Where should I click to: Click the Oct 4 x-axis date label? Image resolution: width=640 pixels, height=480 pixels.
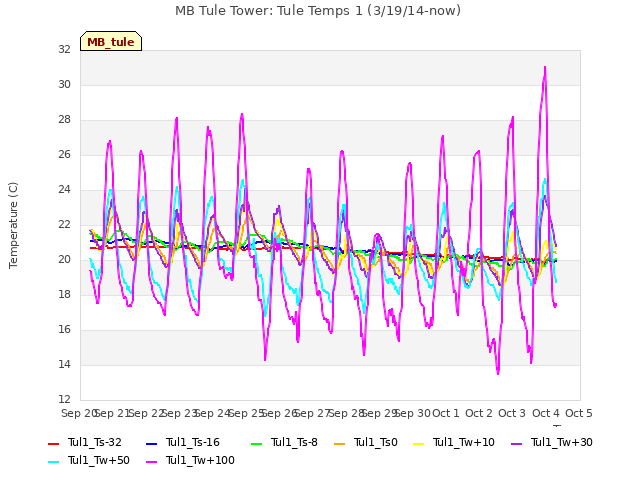546,413
